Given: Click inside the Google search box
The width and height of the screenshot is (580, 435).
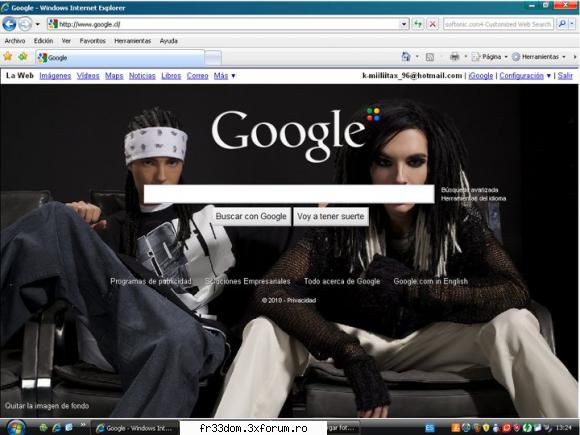Looking at the screenshot, I should [289, 194].
